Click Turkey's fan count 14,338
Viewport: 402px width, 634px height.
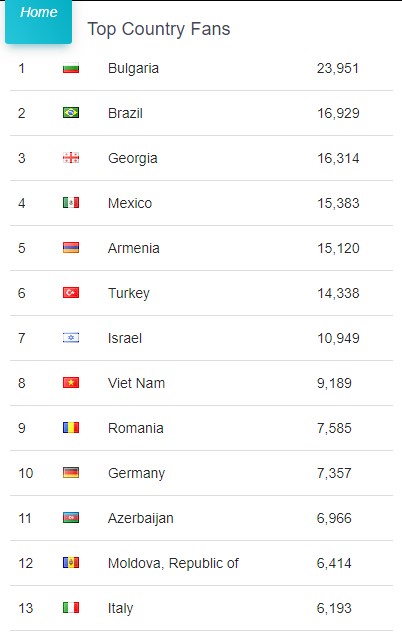click(x=338, y=293)
